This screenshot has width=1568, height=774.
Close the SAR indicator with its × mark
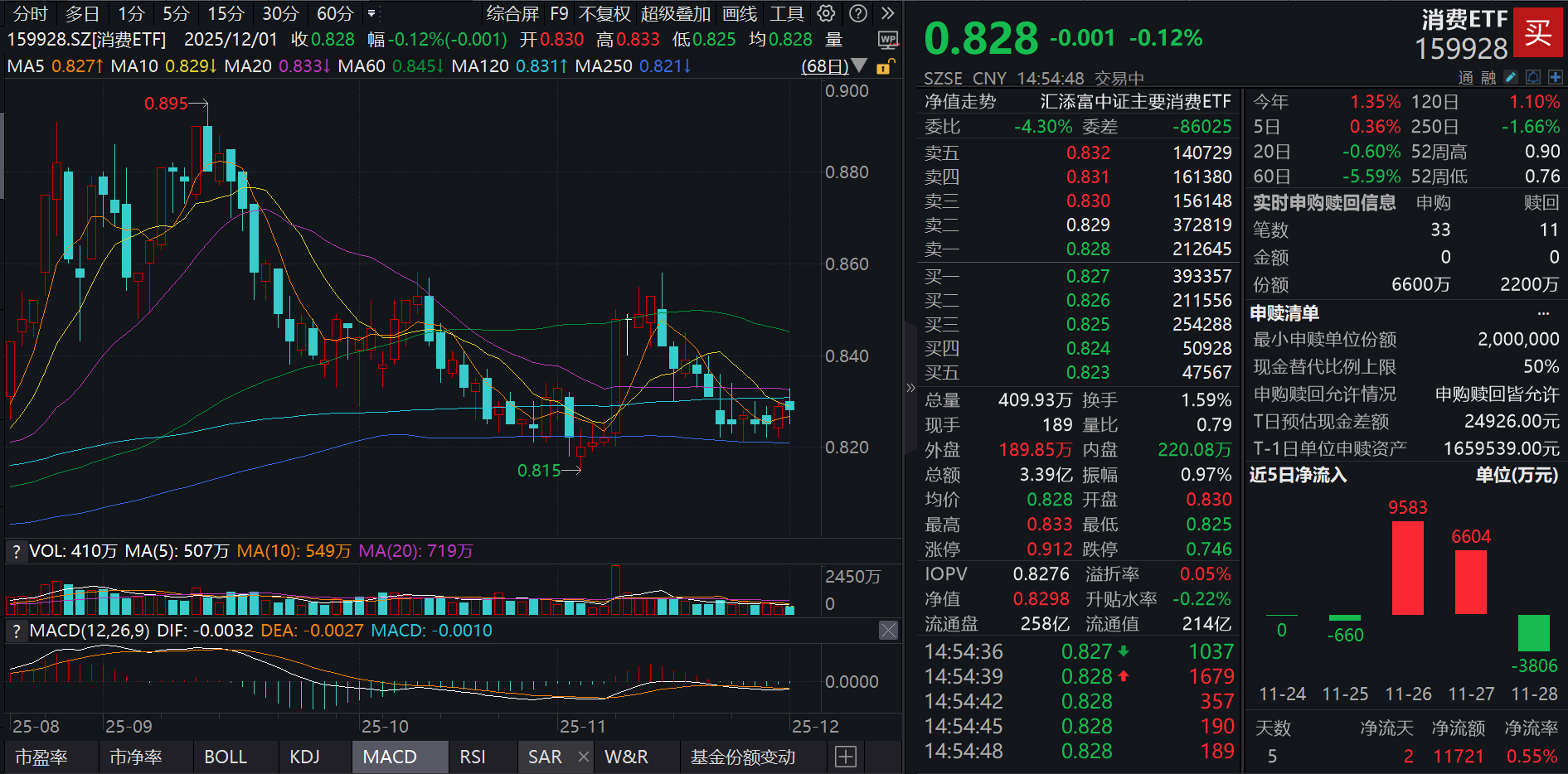584,757
